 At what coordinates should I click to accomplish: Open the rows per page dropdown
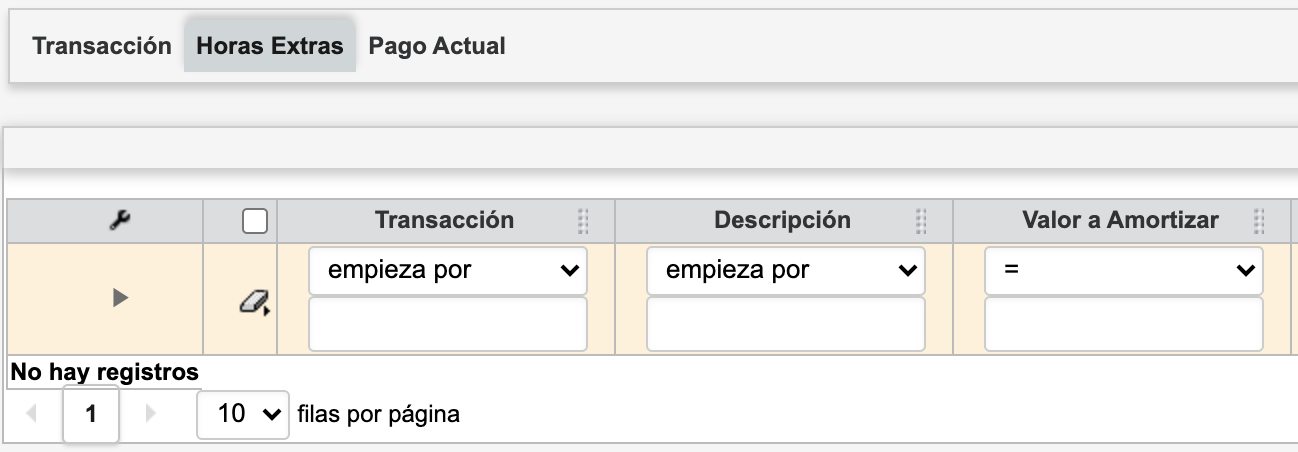(x=243, y=413)
